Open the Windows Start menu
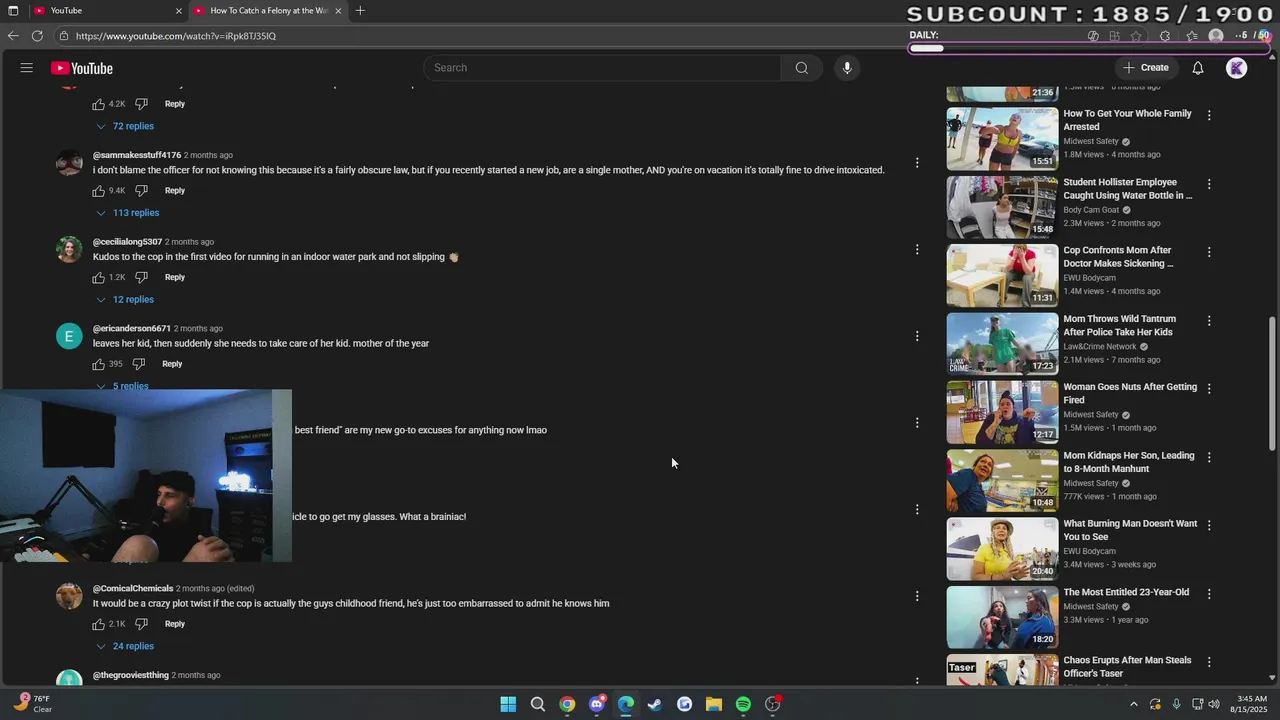Viewport: 1280px width, 720px height. [508, 704]
